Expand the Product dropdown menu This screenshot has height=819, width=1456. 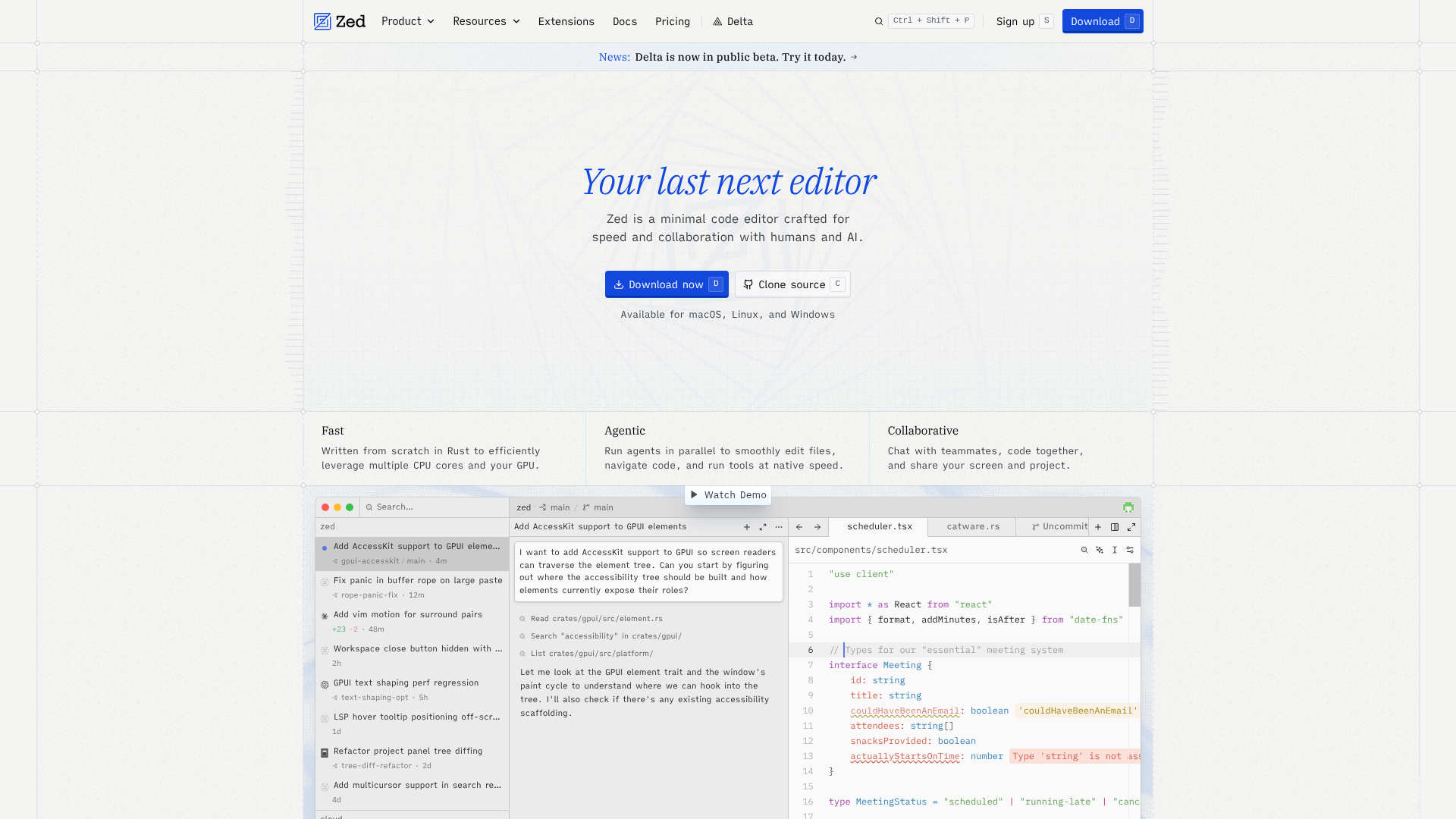coord(408,21)
